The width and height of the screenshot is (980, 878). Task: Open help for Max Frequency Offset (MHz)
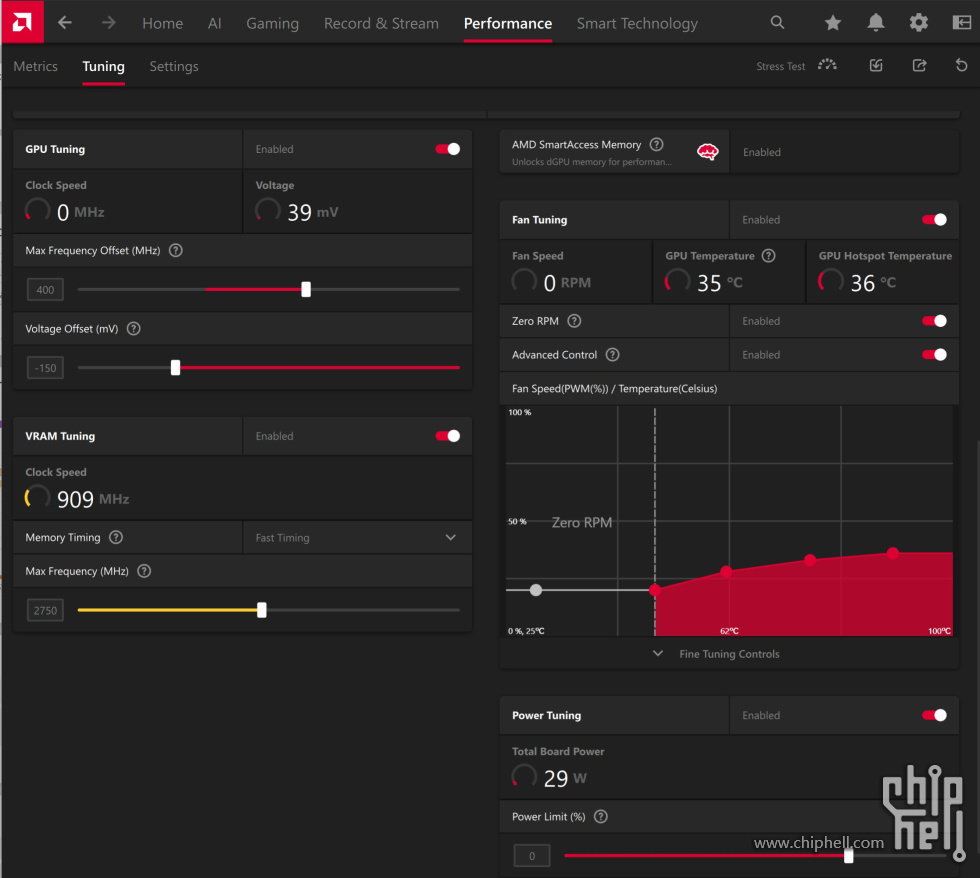point(176,251)
